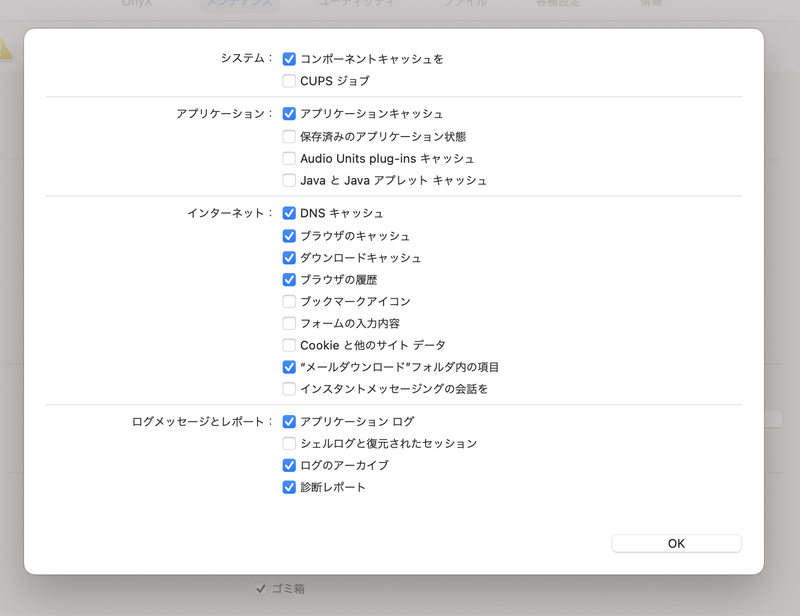This screenshot has height=616, width=800.
Task: Enable Audio Units plug-ins キャッシュ cleaning
Action: 290,158
